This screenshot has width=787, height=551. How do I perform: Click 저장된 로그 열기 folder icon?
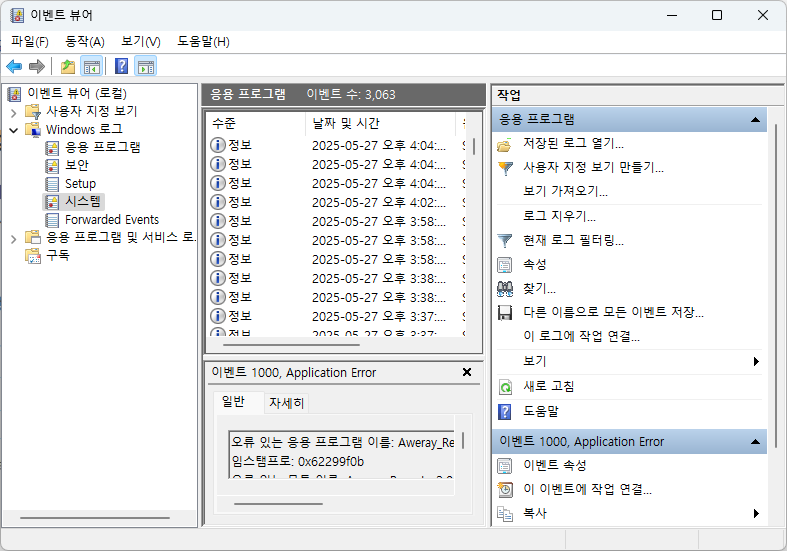pyautogui.click(x=504, y=145)
